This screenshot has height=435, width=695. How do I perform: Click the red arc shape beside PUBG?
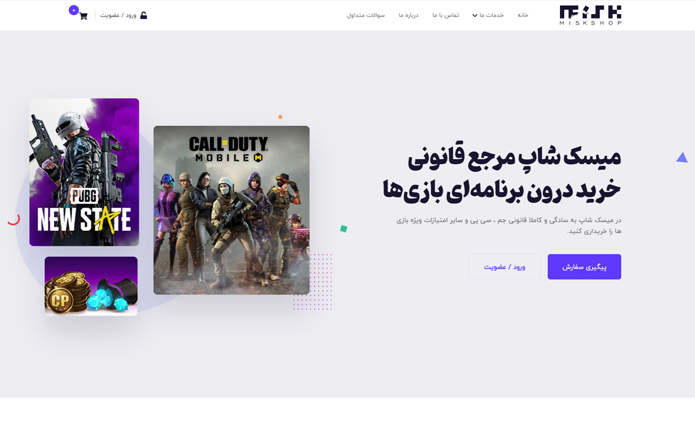point(14,219)
